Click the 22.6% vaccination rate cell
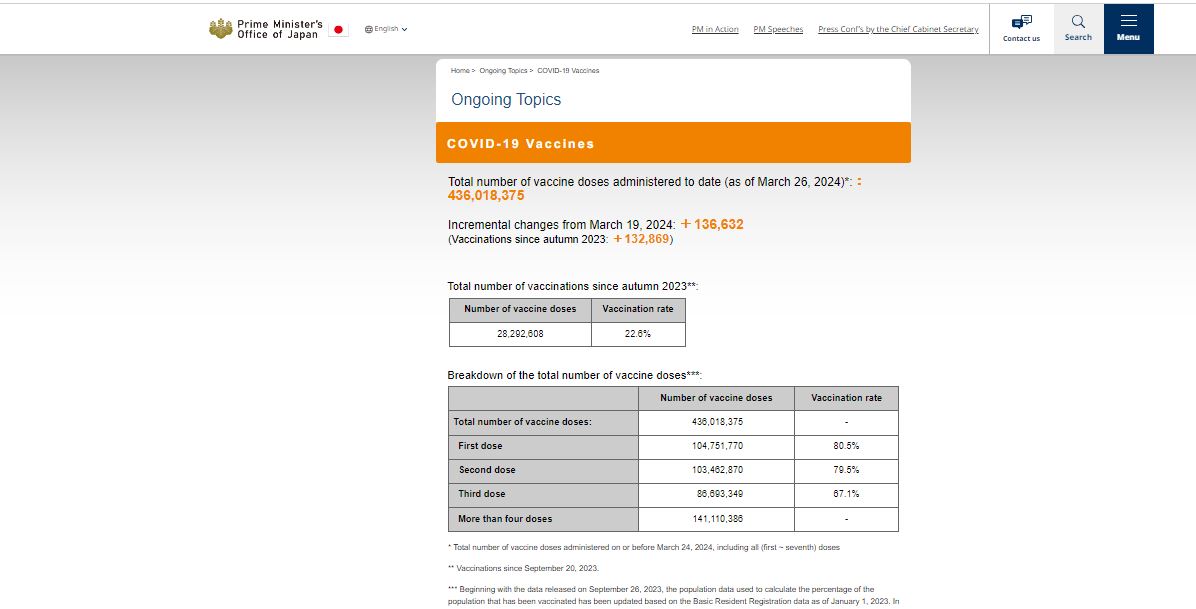 (x=638, y=334)
